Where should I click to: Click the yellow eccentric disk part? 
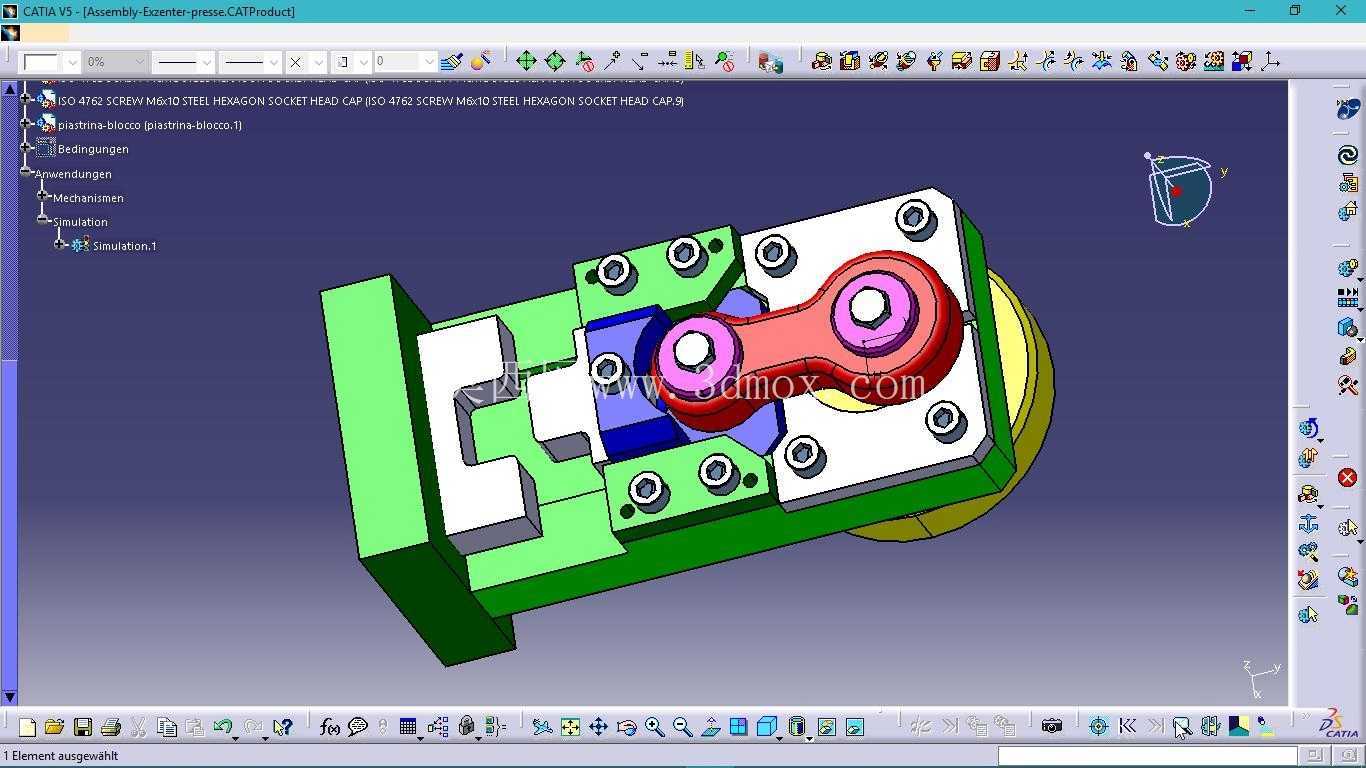(x=1028, y=400)
